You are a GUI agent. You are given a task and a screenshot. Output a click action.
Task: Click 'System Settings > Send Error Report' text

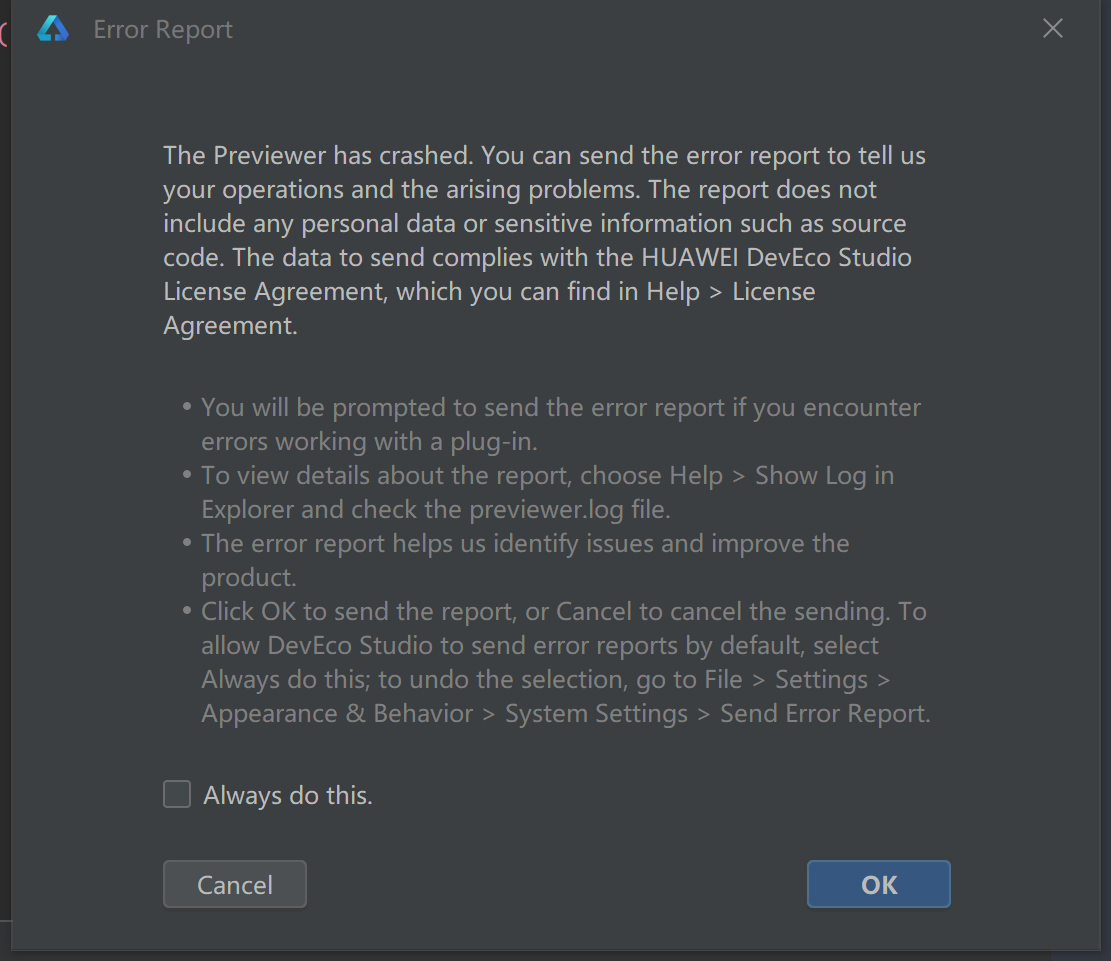pyautogui.click(x=717, y=714)
